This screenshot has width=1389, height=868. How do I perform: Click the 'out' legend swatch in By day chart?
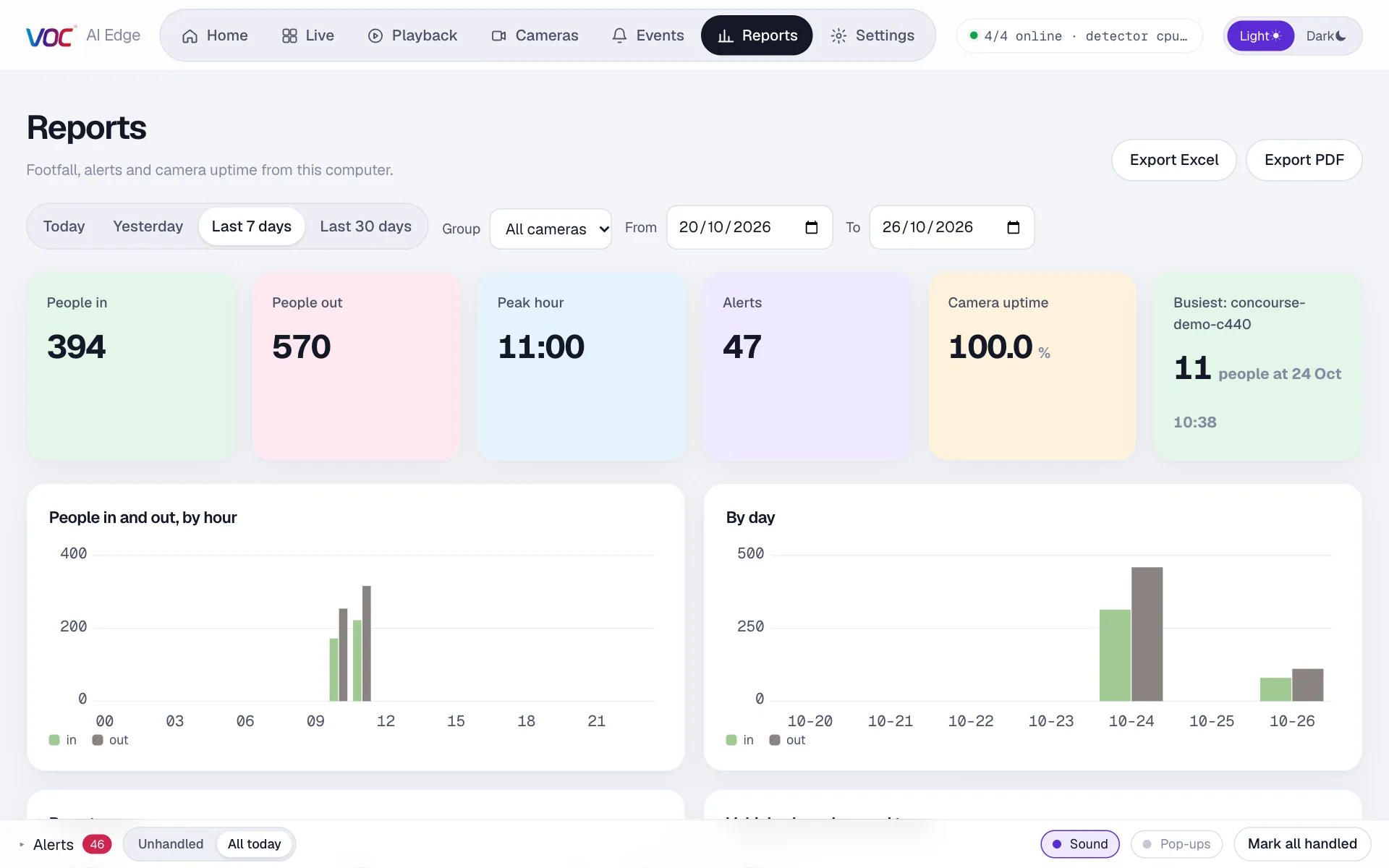[x=775, y=740]
